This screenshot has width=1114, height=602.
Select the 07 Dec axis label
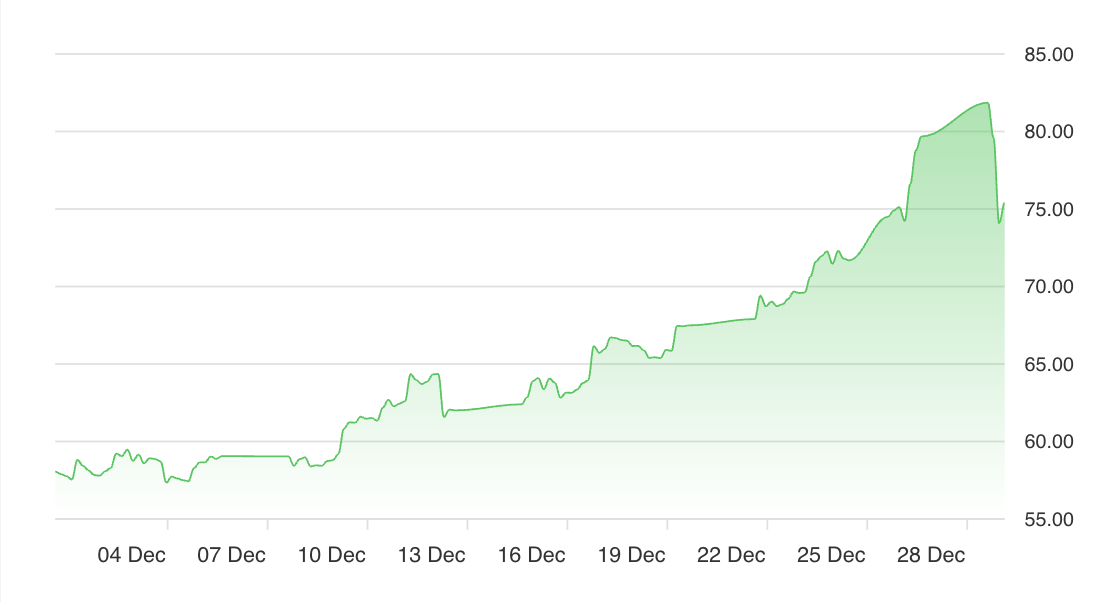(232, 555)
